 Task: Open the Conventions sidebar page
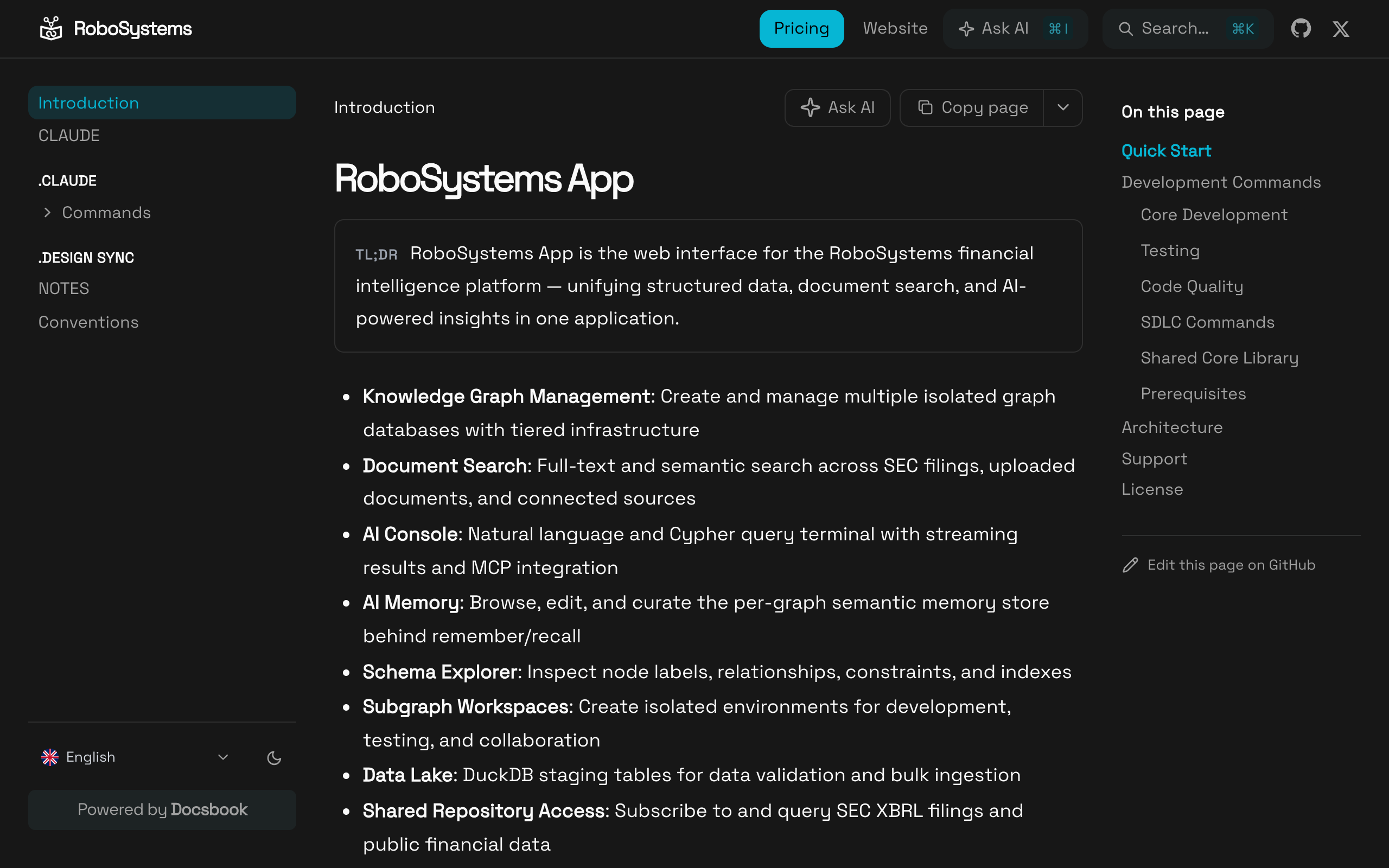[x=88, y=322]
